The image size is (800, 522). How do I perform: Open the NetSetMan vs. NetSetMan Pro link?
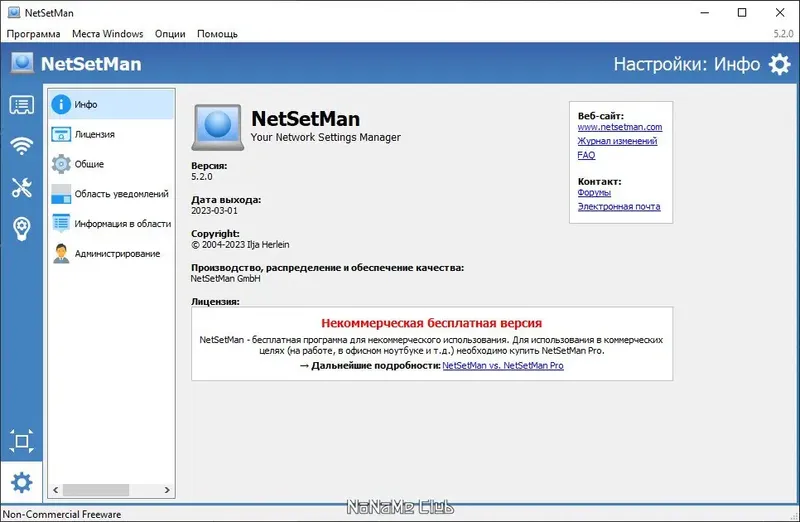pos(503,365)
